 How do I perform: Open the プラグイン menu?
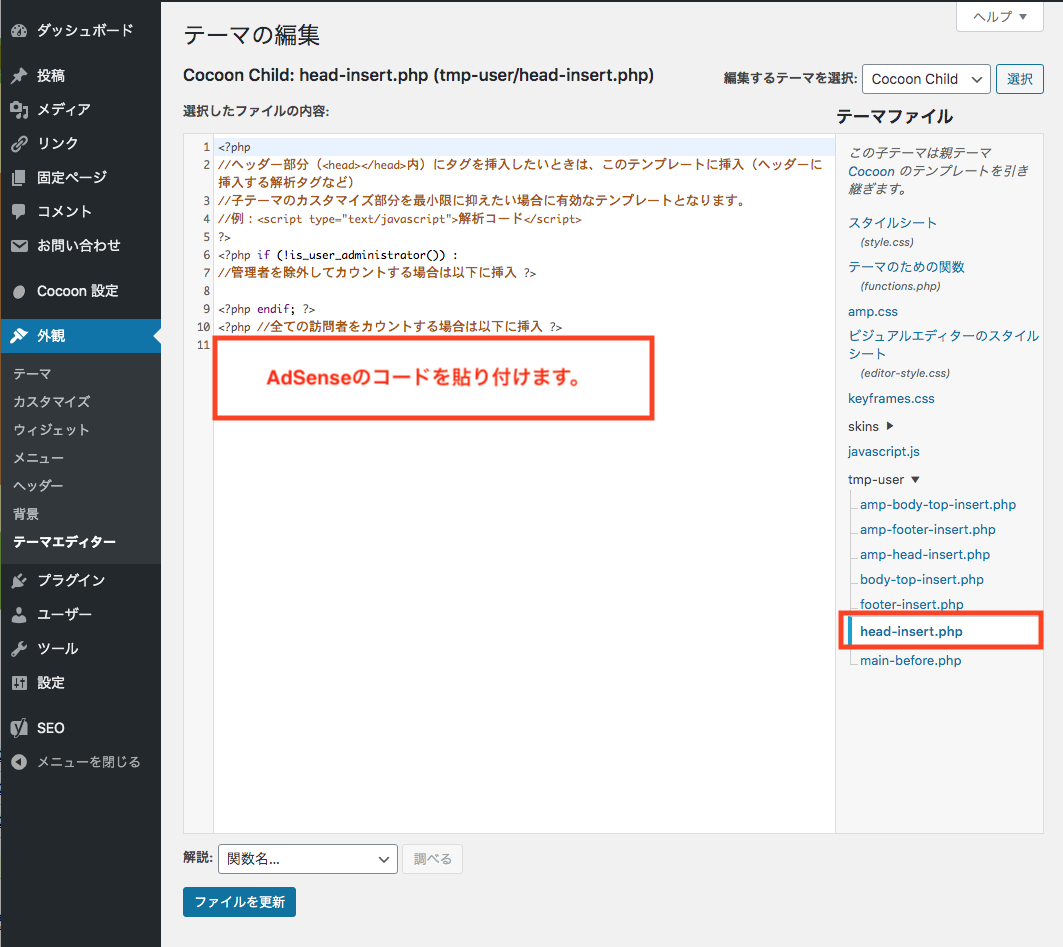(71, 580)
